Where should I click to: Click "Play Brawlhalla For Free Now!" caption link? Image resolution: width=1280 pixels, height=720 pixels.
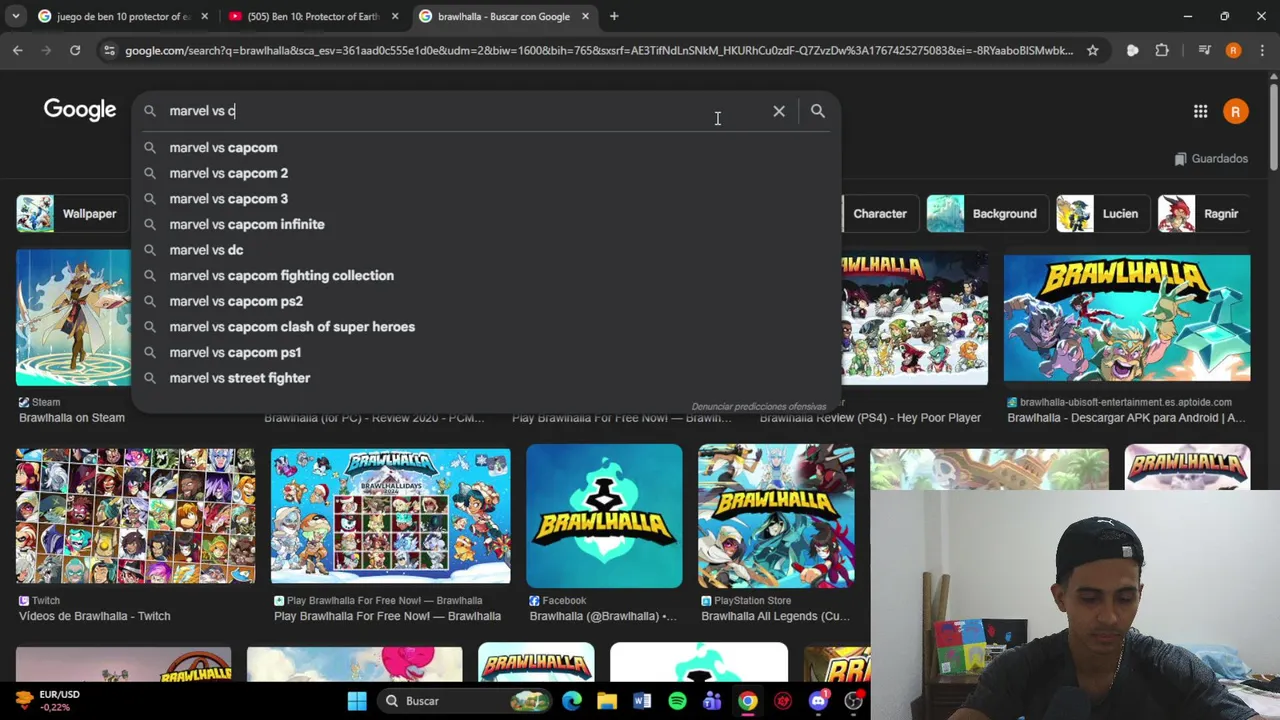(387, 616)
